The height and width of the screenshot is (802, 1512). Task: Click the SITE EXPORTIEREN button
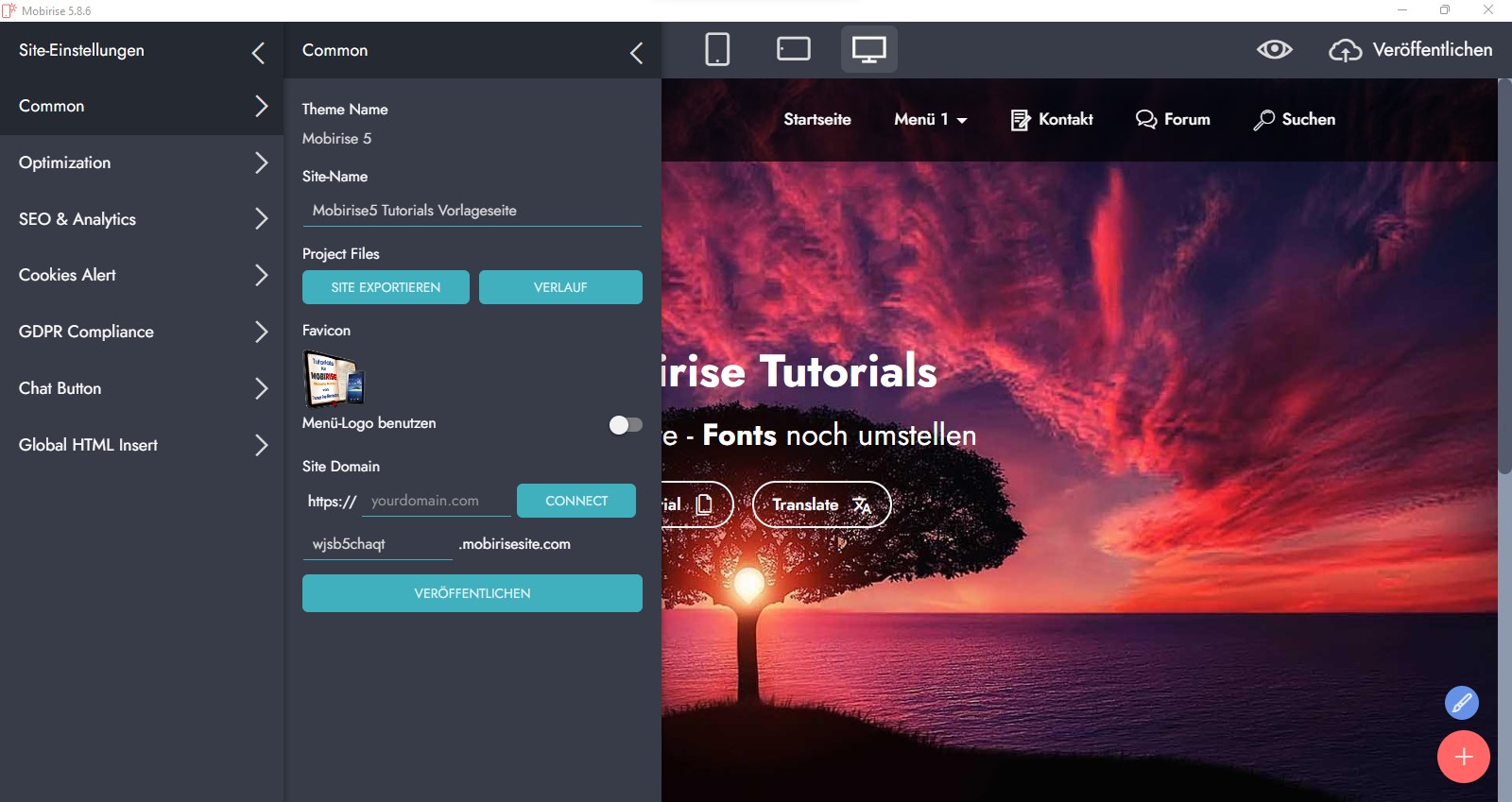click(386, 287)
